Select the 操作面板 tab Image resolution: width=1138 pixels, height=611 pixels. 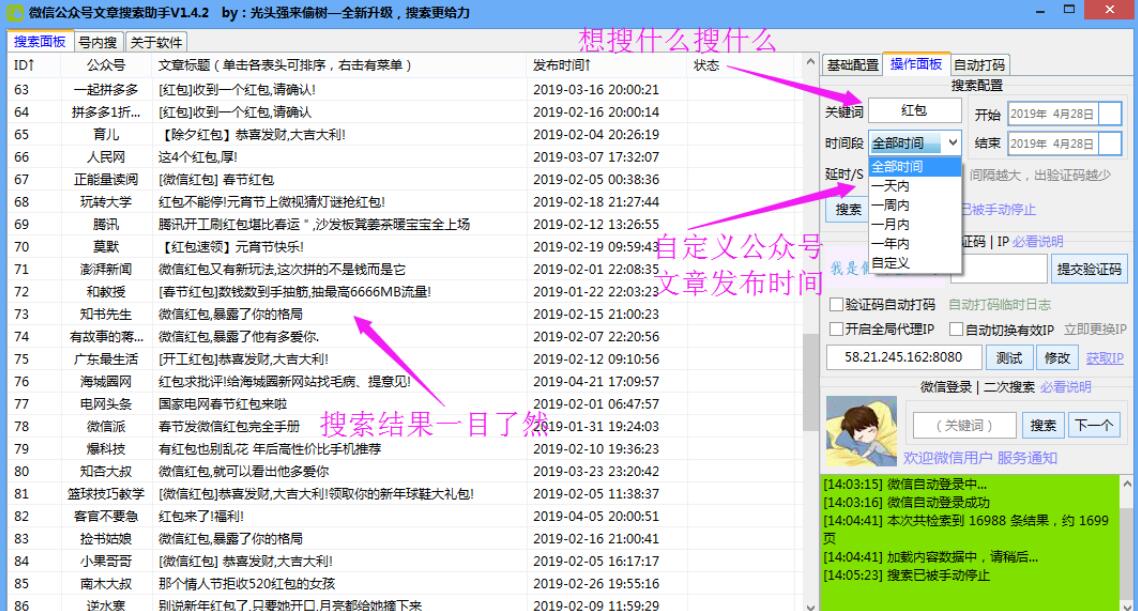[x=916, y=65]
